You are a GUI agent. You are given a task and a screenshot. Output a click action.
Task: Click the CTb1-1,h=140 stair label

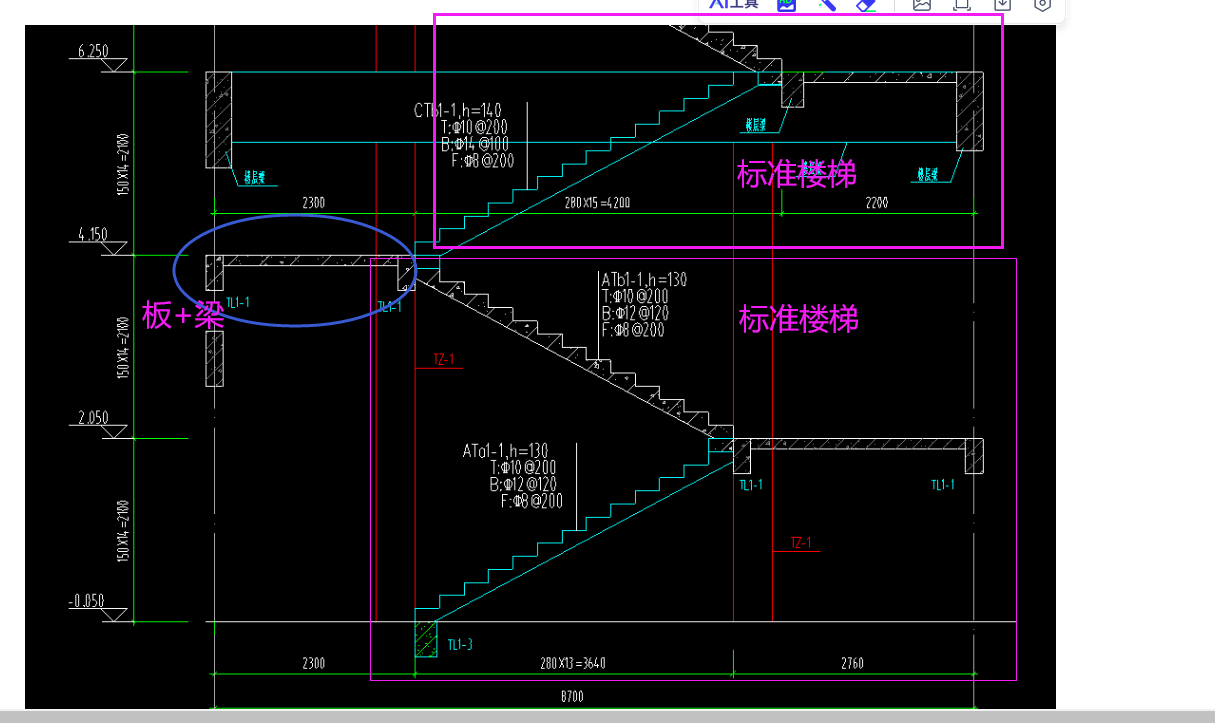coord(457,110)
